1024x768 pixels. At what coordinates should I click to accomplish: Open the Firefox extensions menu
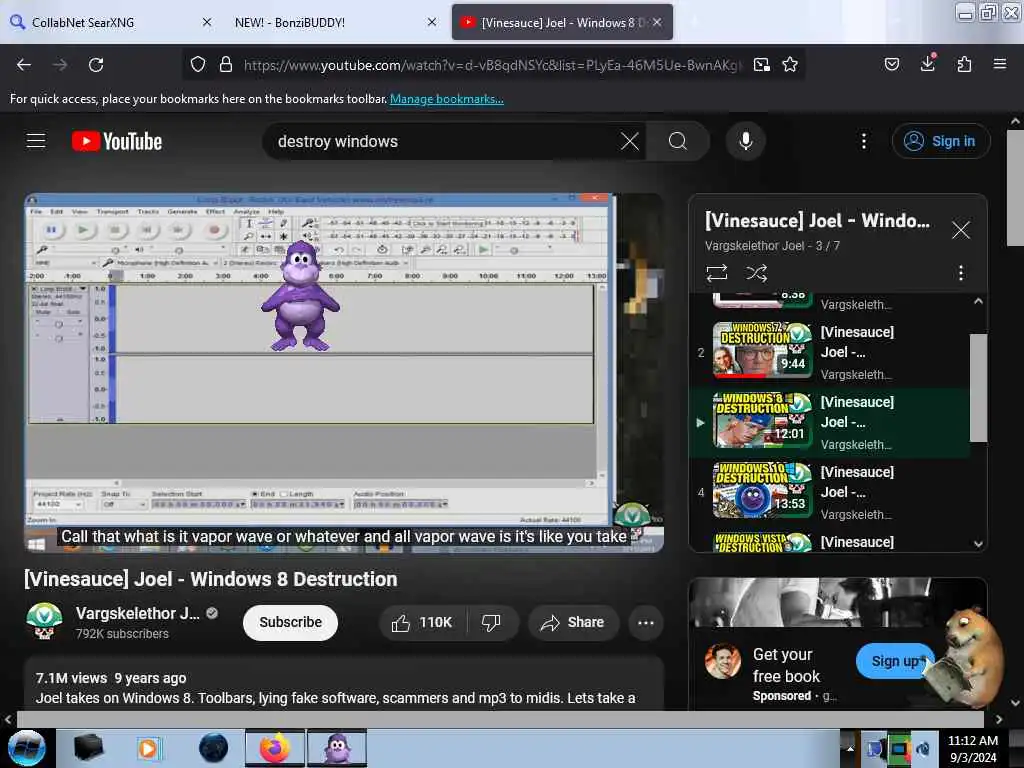pyautogui.click(x=964, y=64)
